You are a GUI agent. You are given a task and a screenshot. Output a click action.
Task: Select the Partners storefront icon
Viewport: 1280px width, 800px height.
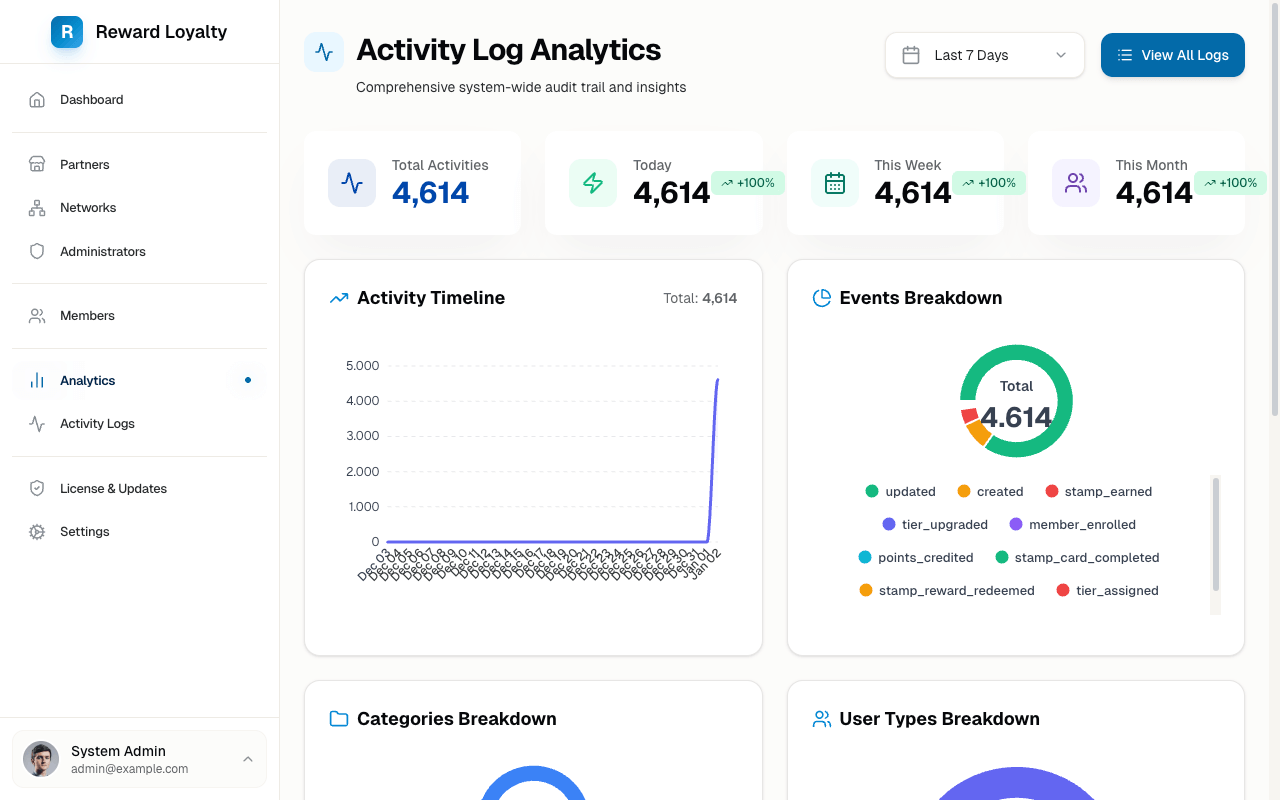37,164
